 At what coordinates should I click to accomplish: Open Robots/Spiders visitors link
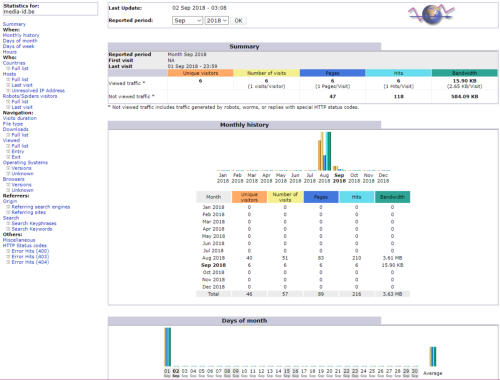coord(30,96)
